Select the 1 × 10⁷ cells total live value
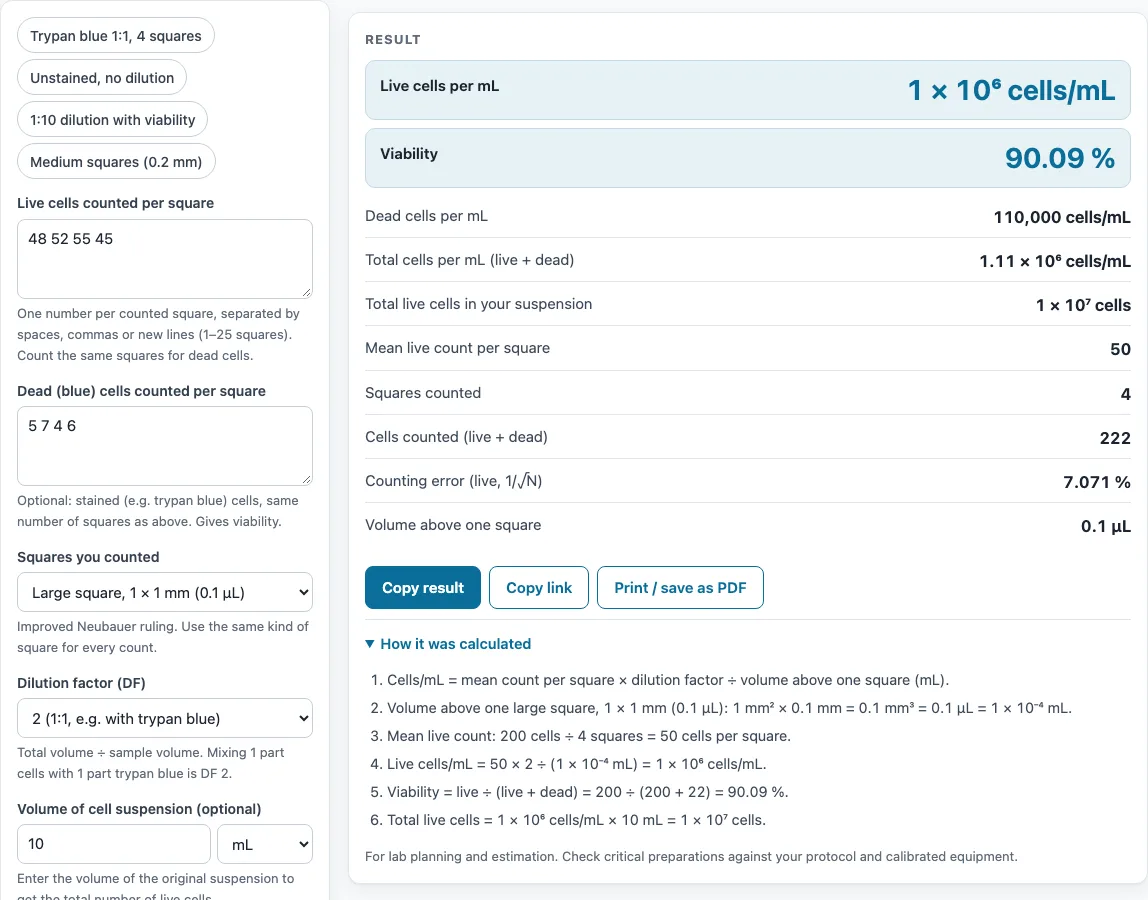Image resolution: width=1148 pixels, height=900 pixels. (1083, 305)
